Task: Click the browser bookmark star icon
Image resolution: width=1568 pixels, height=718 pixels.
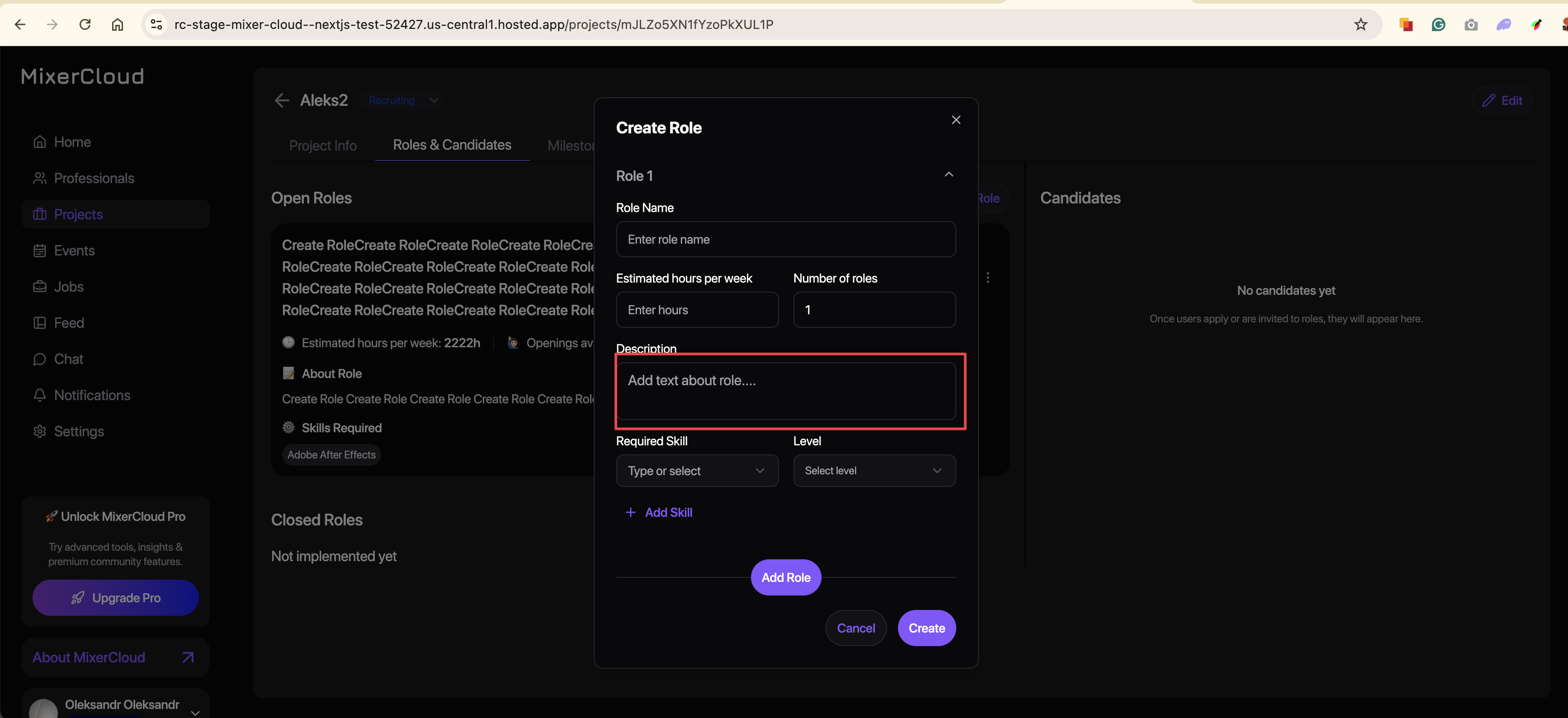Action: click(1360, 24)
